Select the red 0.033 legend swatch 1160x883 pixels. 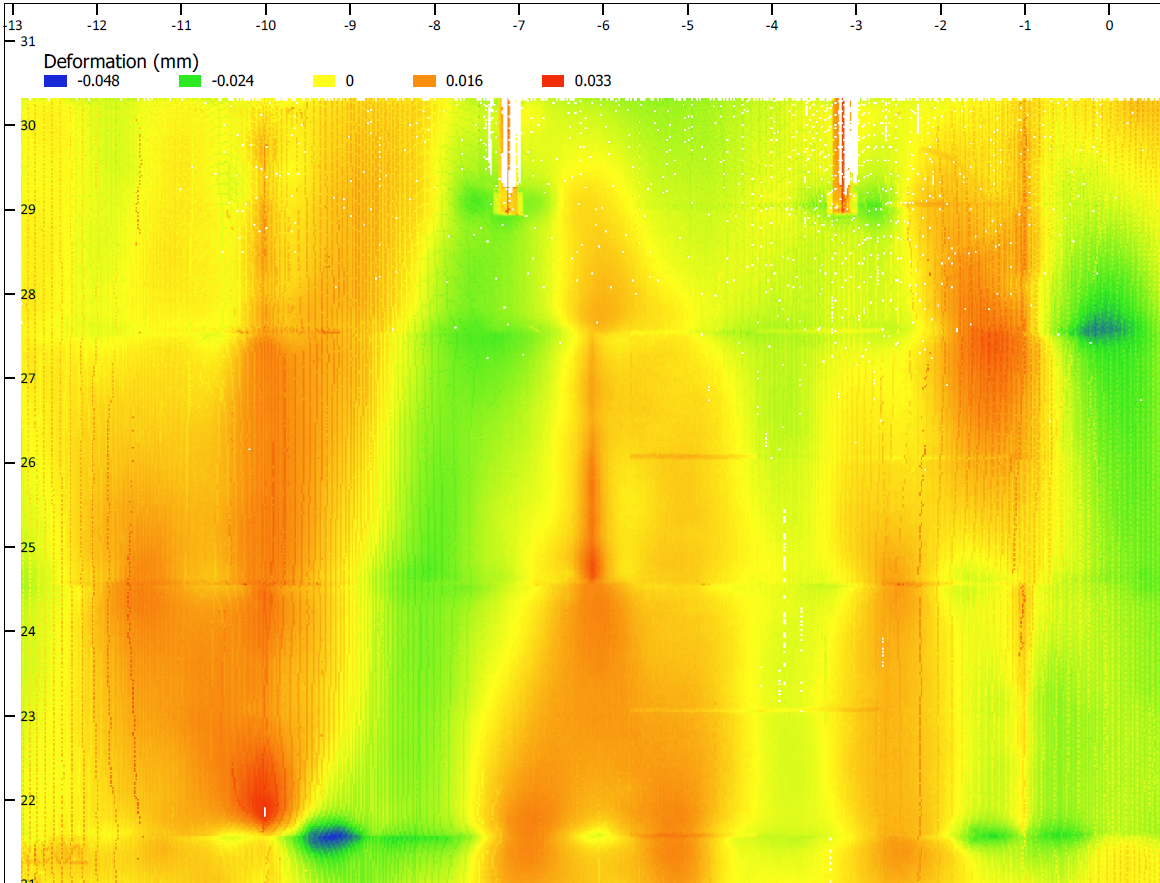point(551,81)
